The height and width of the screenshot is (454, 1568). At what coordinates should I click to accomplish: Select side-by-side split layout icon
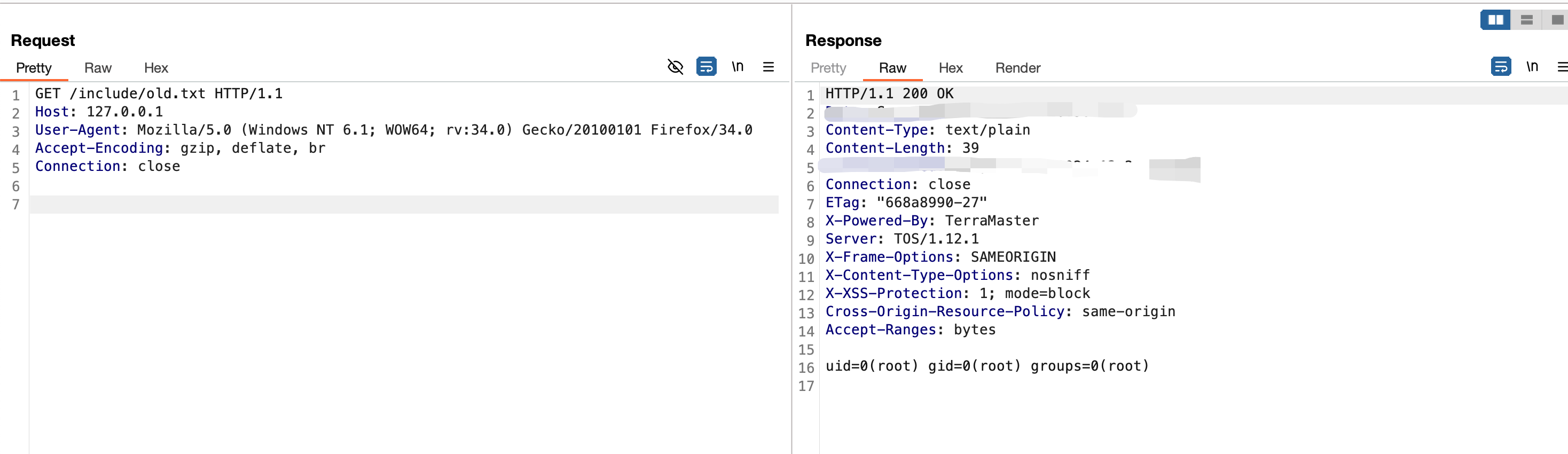tap(1495, 20)
